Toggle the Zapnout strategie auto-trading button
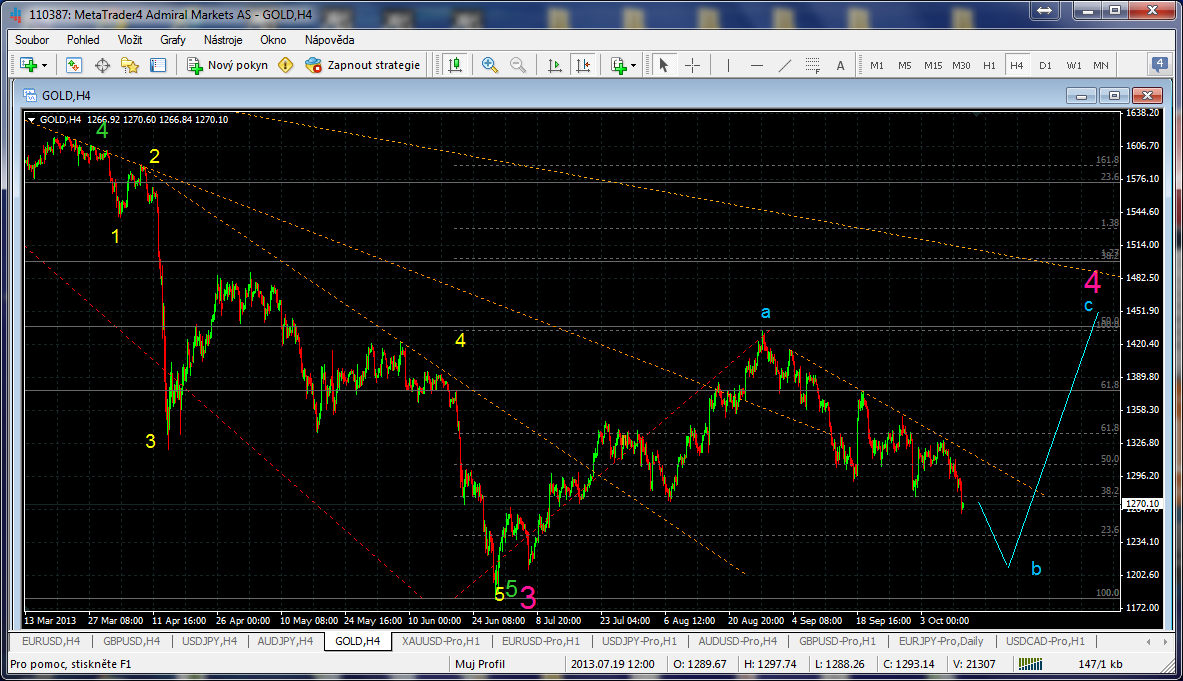 363,66
